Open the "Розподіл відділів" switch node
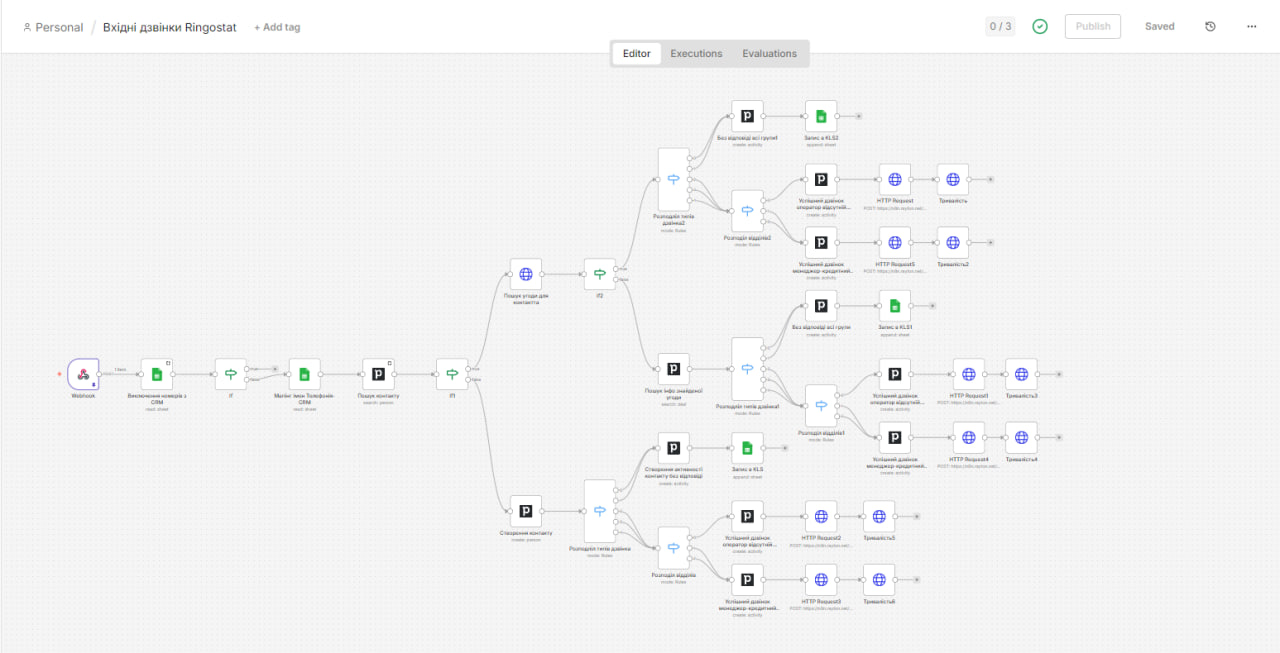1280x653 pixels. (673, 547)
